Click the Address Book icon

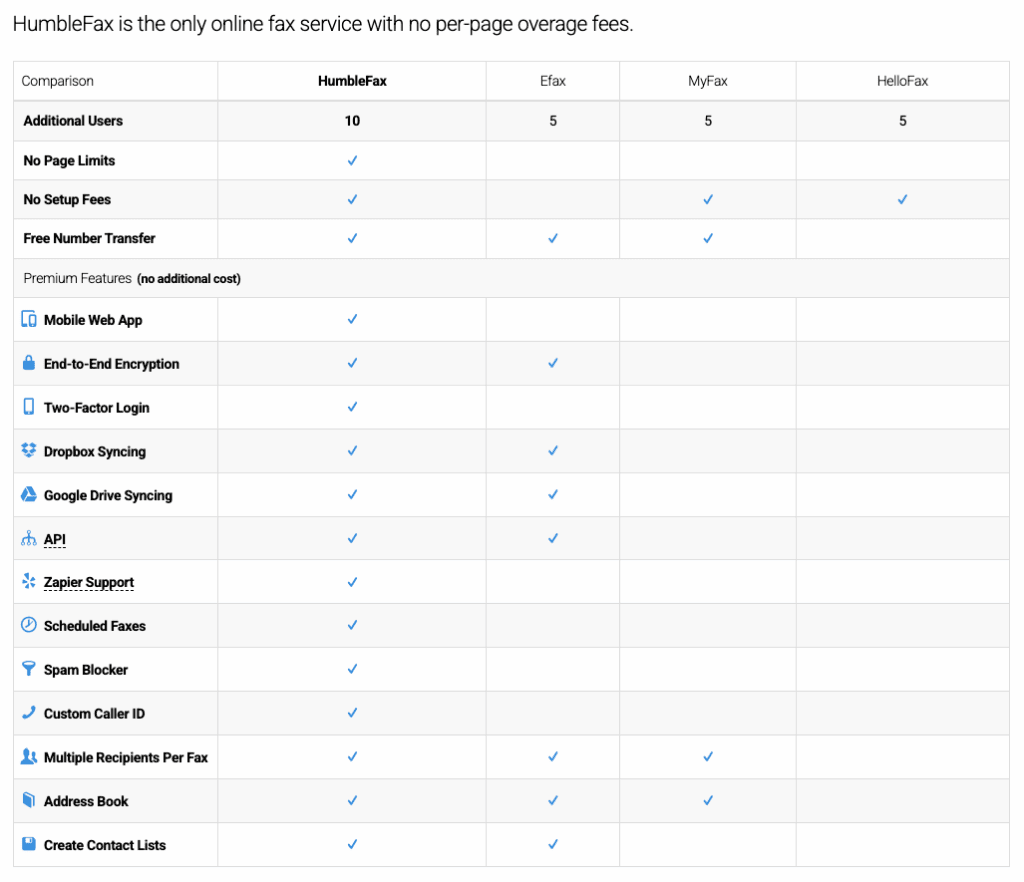(x=29, y=801)
